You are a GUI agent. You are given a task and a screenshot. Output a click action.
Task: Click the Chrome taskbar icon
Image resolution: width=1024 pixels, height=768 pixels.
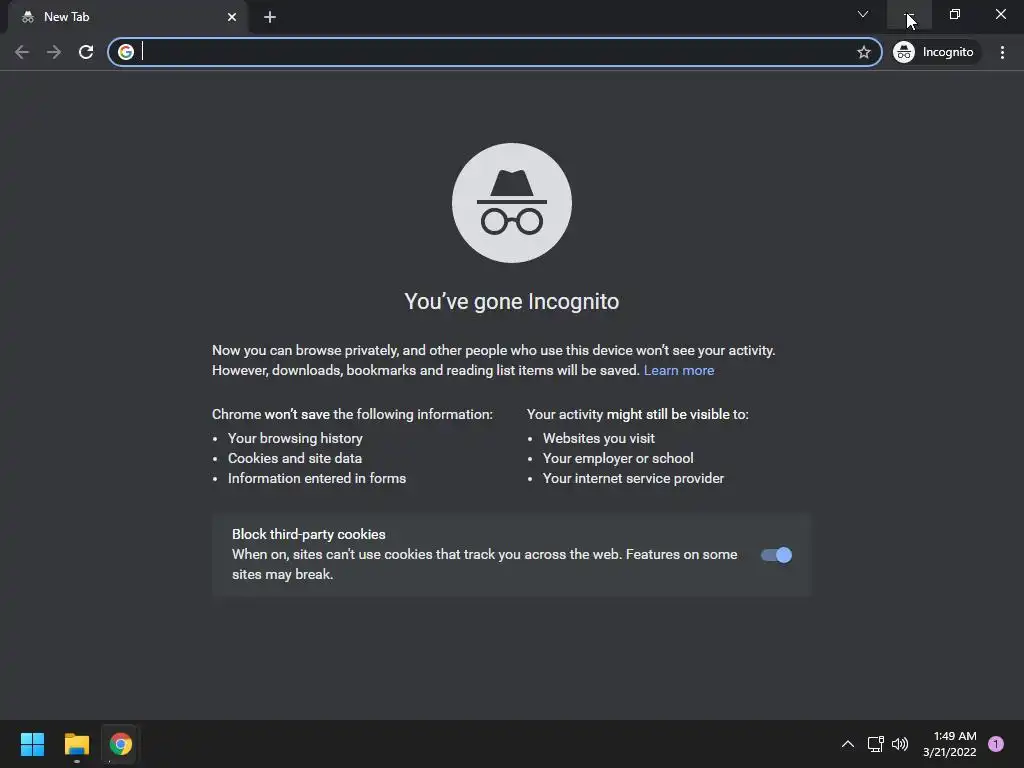(120, 744)
